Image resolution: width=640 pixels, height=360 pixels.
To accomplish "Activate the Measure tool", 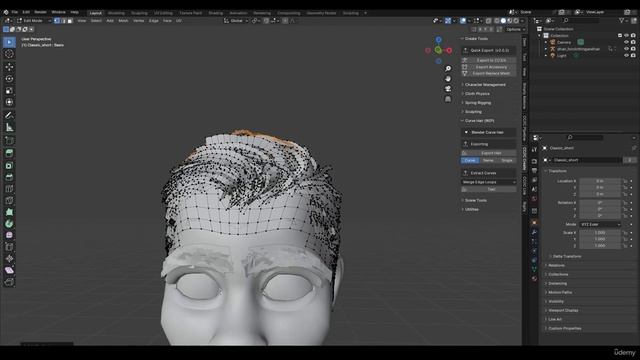I will tap(9, 128).
